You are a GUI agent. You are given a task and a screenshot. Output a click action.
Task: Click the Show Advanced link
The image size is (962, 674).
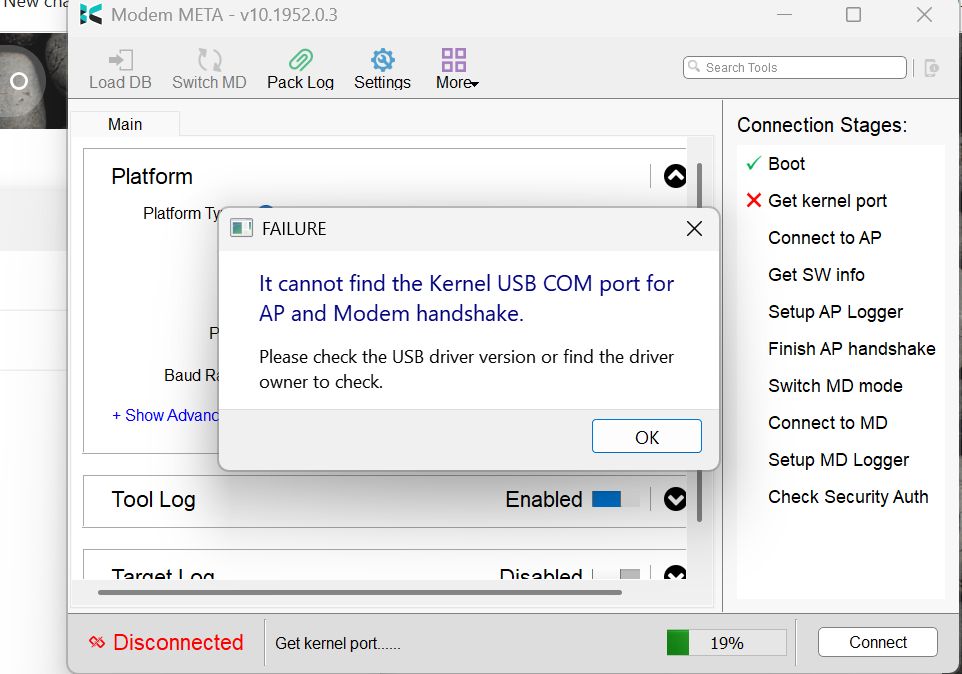tap(165, 415)
